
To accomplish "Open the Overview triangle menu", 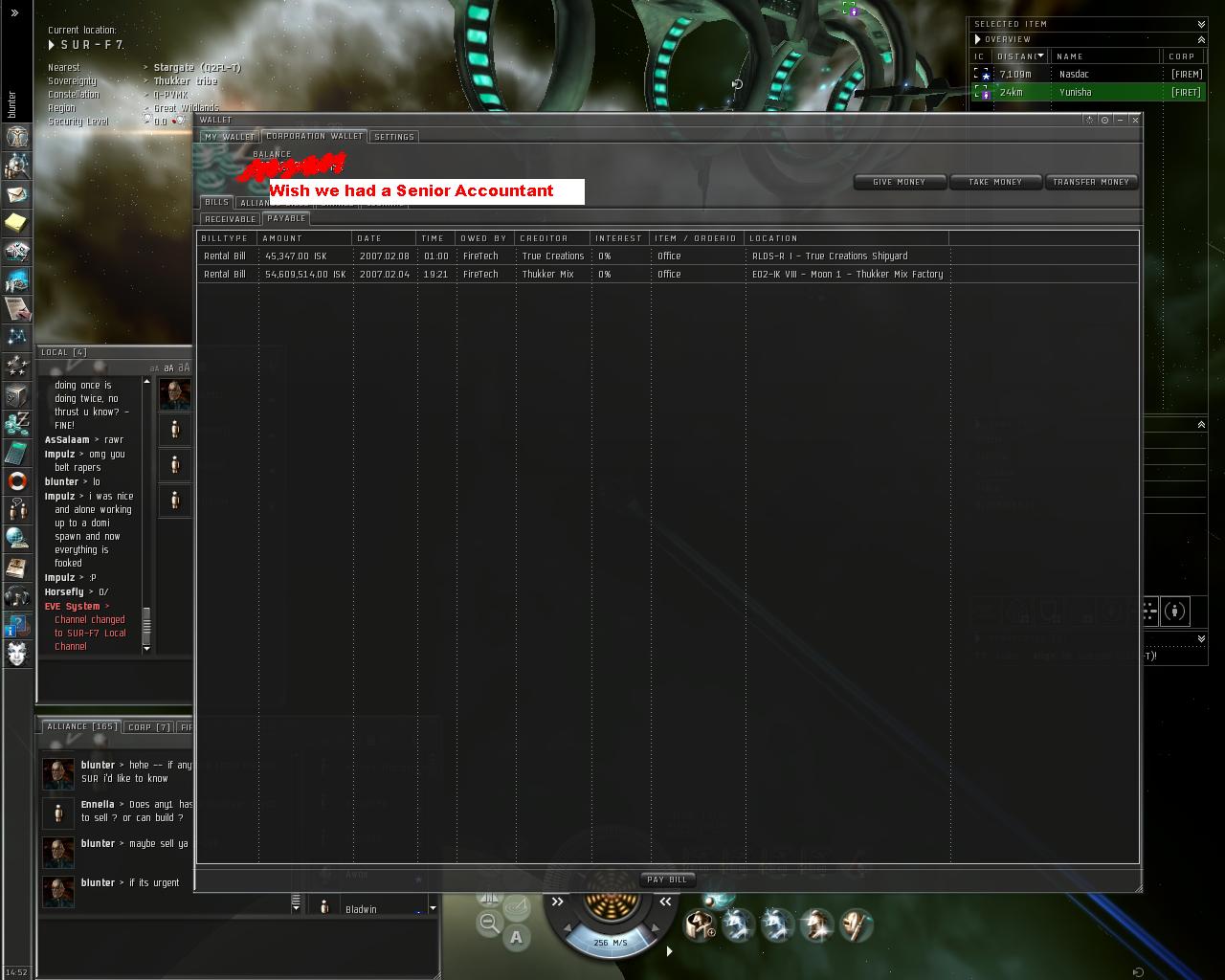I will 977,39.
